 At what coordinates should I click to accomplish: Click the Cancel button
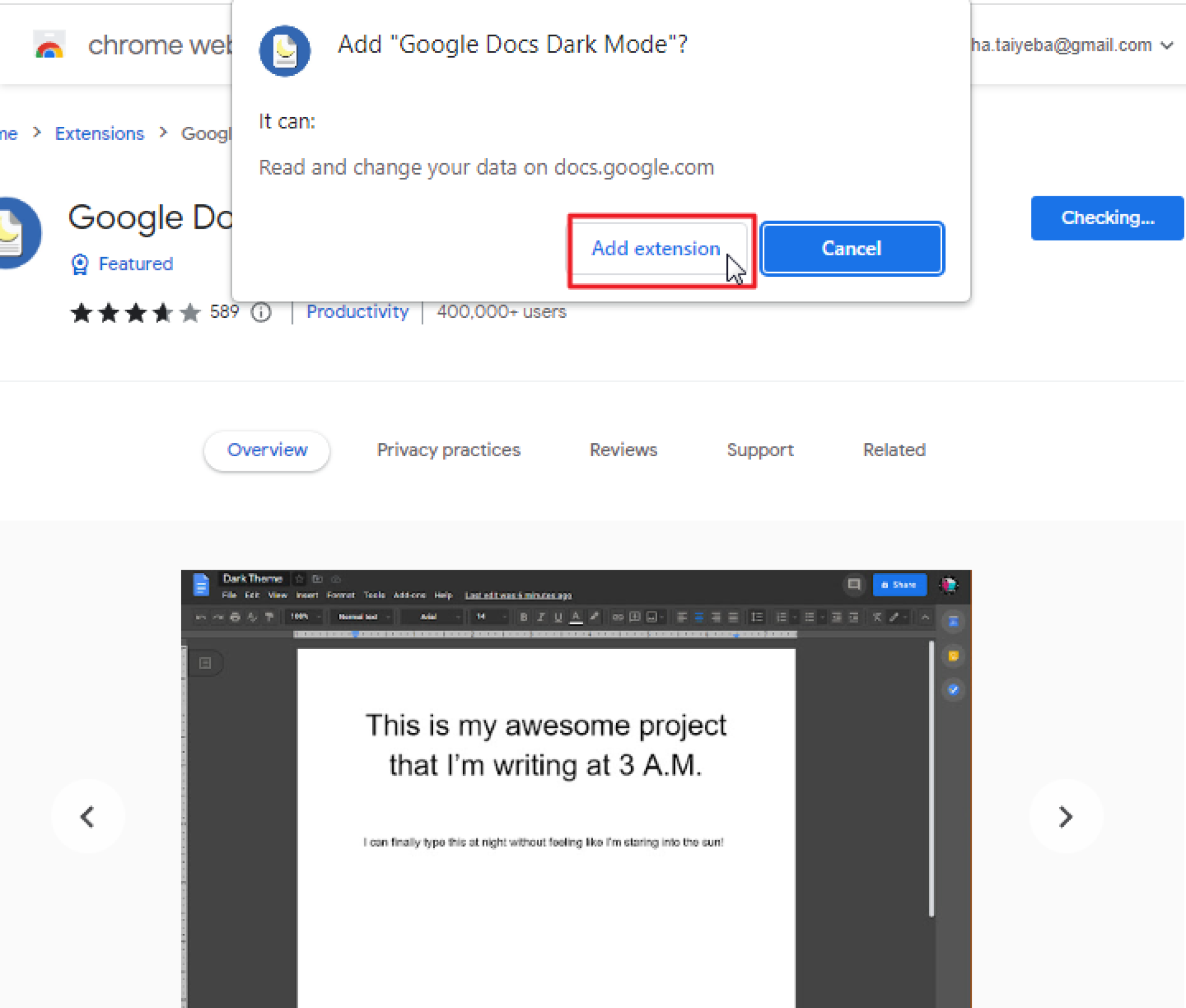851,249
